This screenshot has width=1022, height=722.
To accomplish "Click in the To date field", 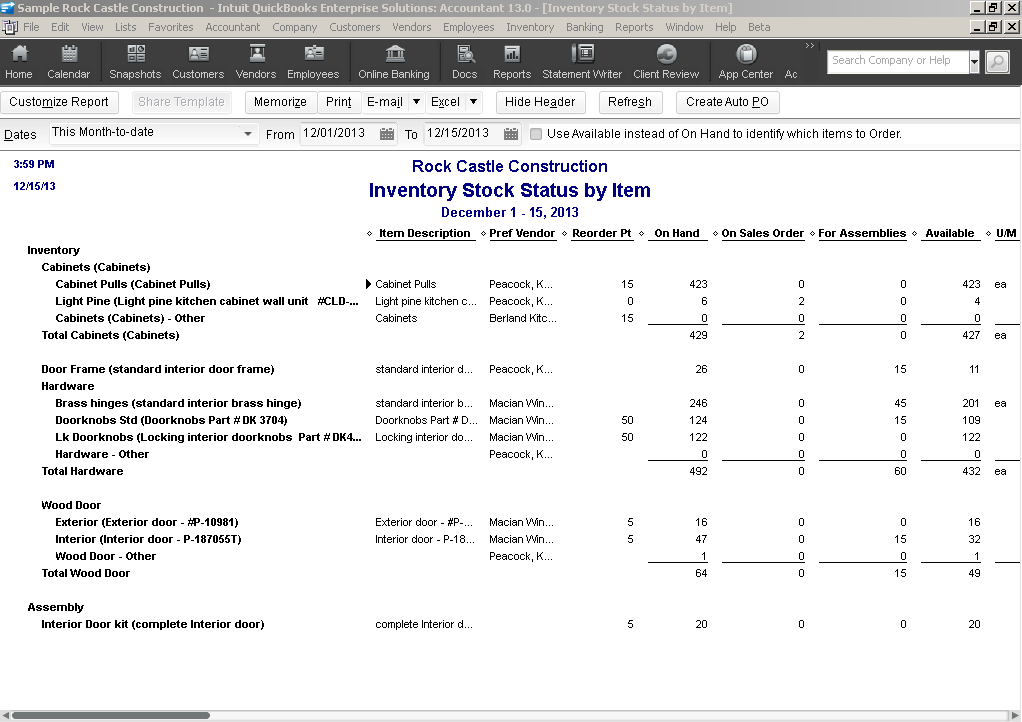I will pos(463,133).
